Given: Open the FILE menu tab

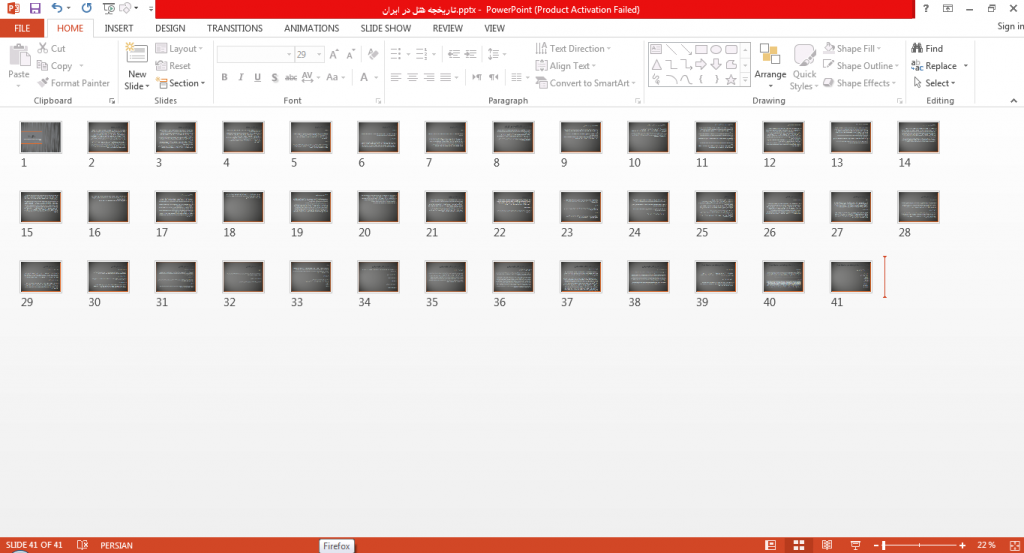Looking at the screenshot, I should (22, 28).
